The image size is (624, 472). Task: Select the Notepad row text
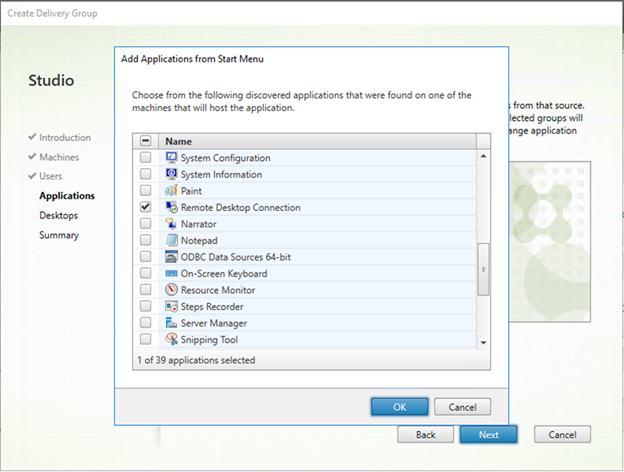[x=199, y=240]
